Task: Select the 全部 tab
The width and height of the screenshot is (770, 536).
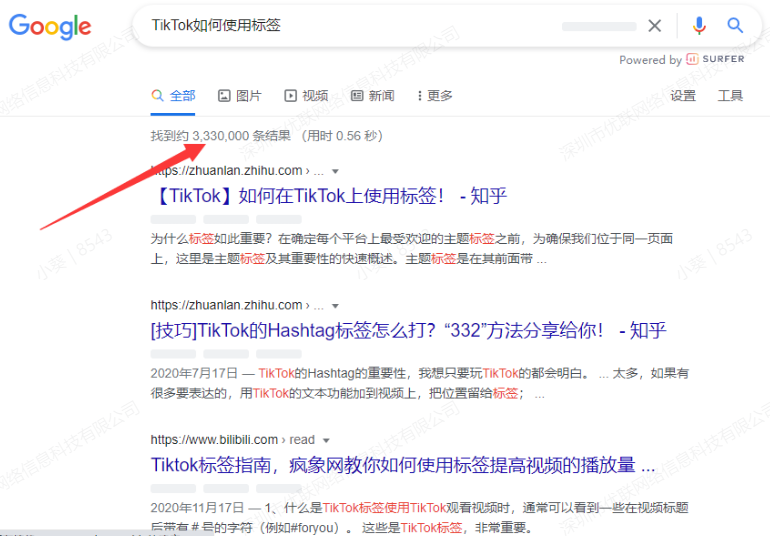Action: [173, 95]
